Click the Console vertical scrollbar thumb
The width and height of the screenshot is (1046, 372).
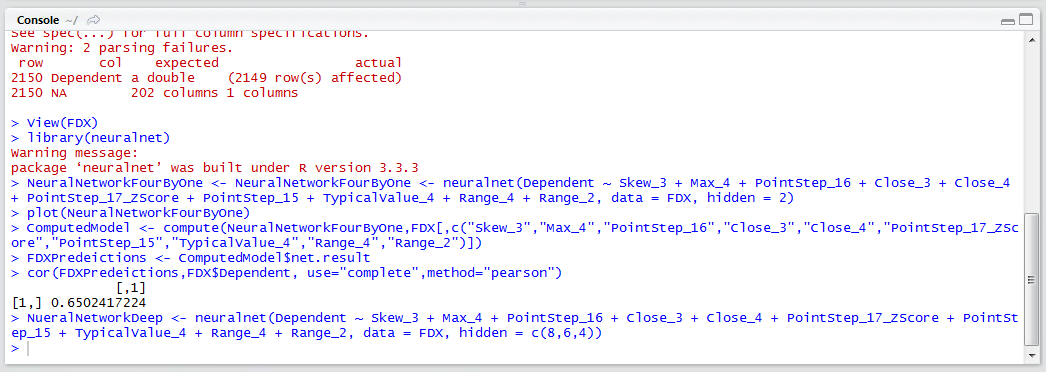[1031, 280]
